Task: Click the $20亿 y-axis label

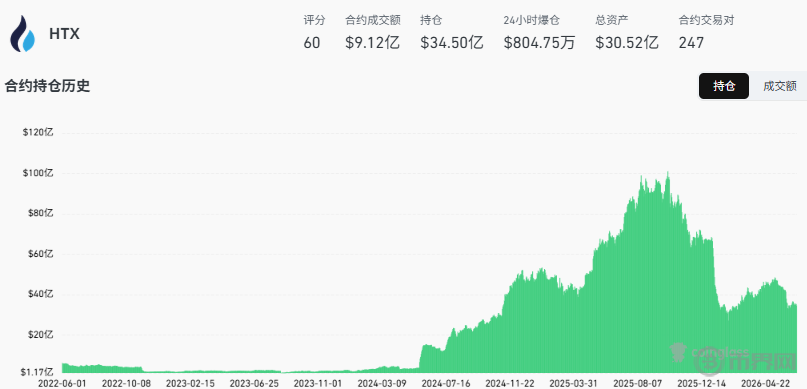Action: pos(40,335)
